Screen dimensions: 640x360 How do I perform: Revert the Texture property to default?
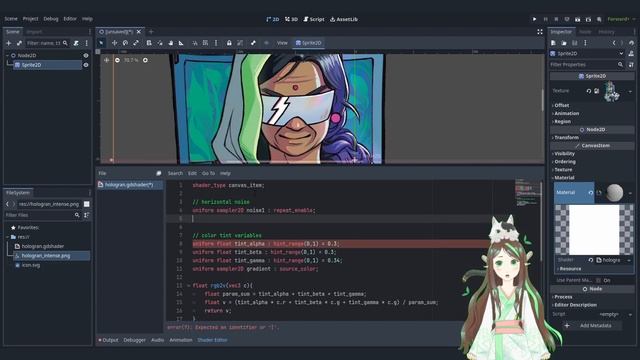589,91
